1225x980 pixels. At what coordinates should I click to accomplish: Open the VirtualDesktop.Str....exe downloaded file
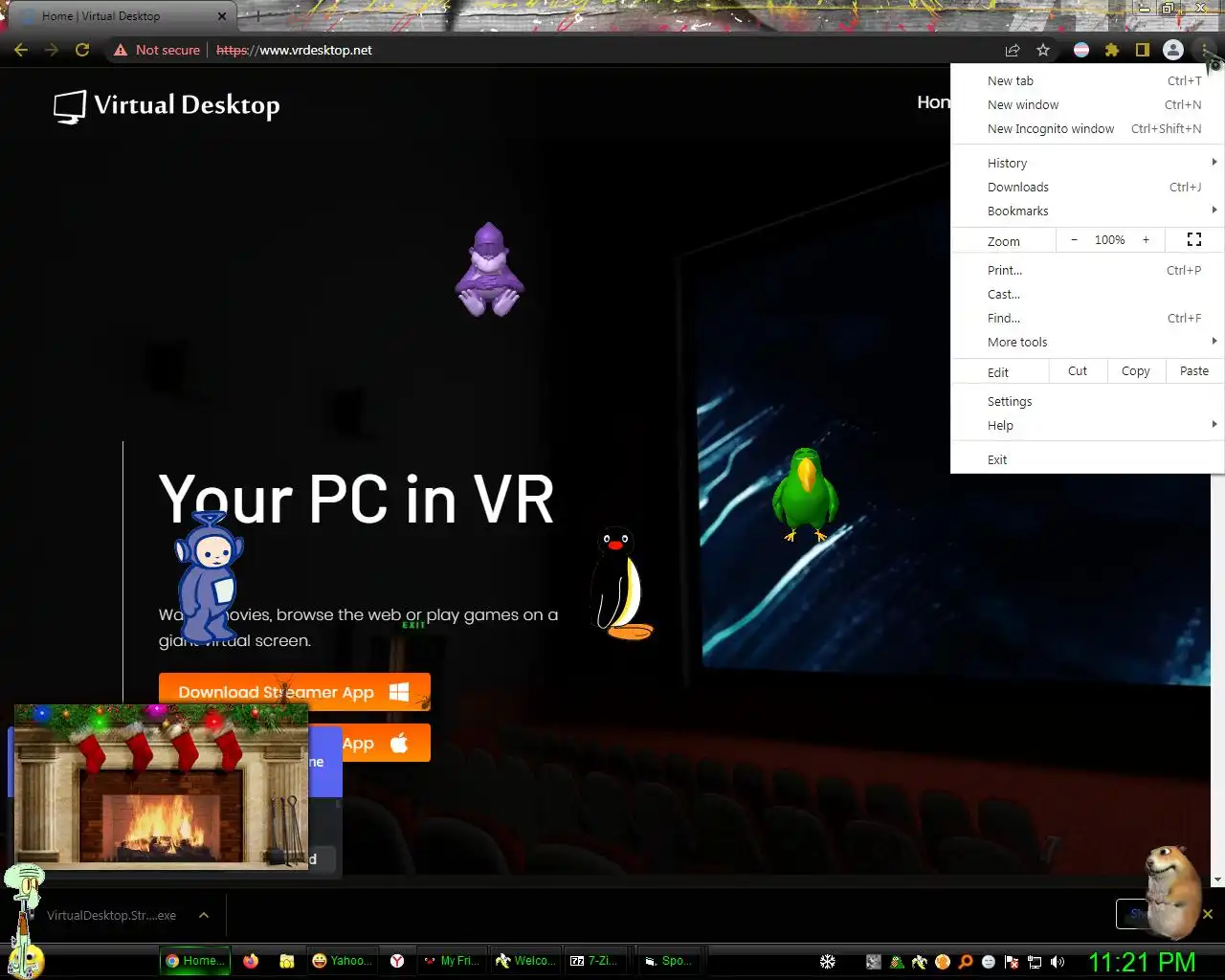111,916
